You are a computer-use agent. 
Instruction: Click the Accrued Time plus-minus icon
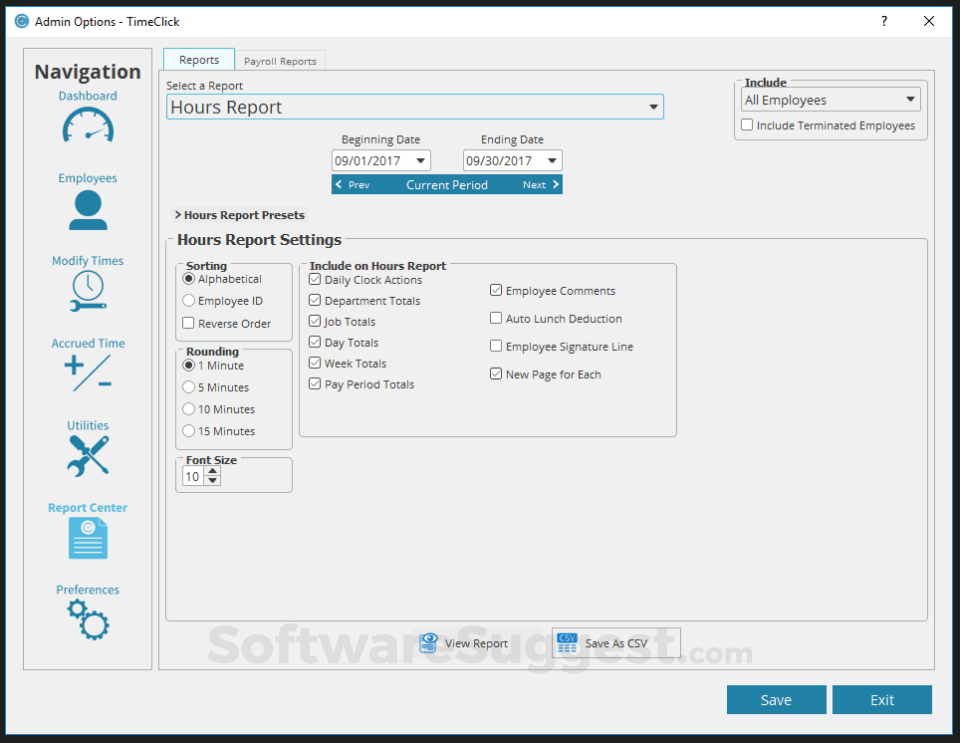click(x=87, y=371)
